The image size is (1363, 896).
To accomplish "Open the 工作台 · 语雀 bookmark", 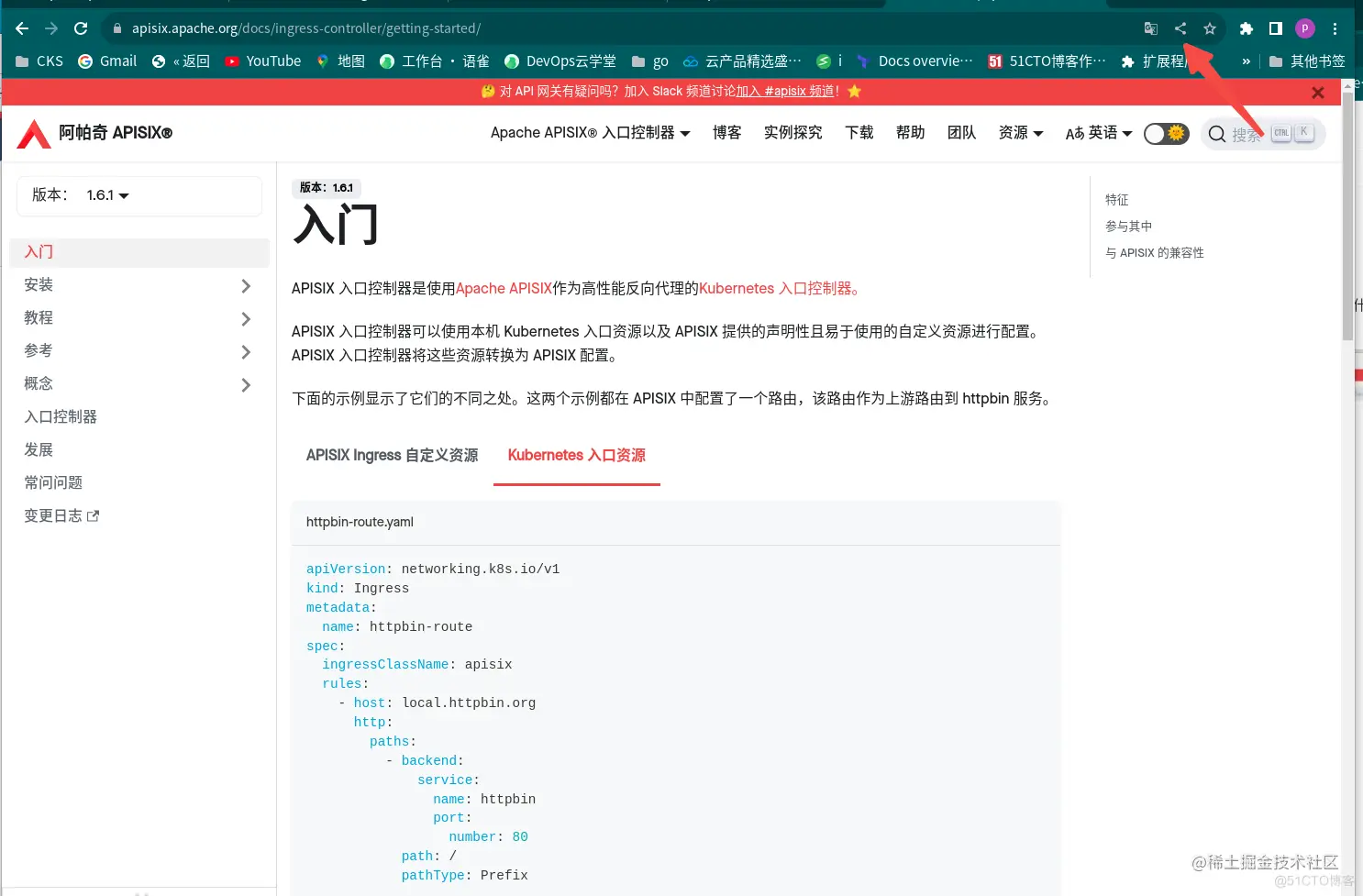I will tap(434, 61).
